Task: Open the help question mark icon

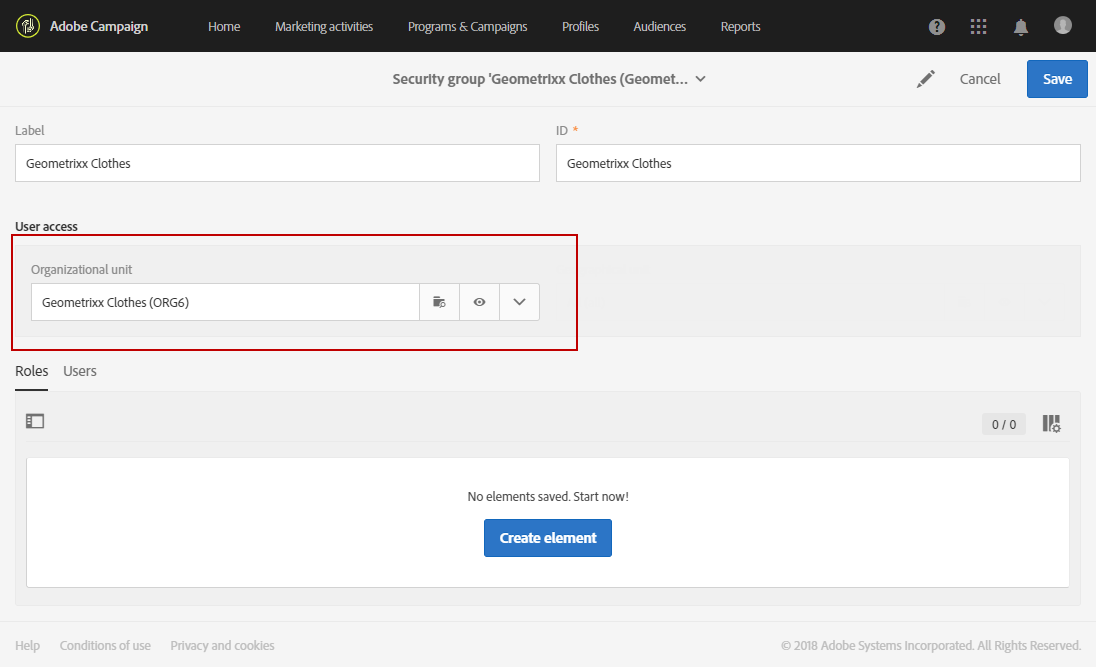Action: click(937, 27)
